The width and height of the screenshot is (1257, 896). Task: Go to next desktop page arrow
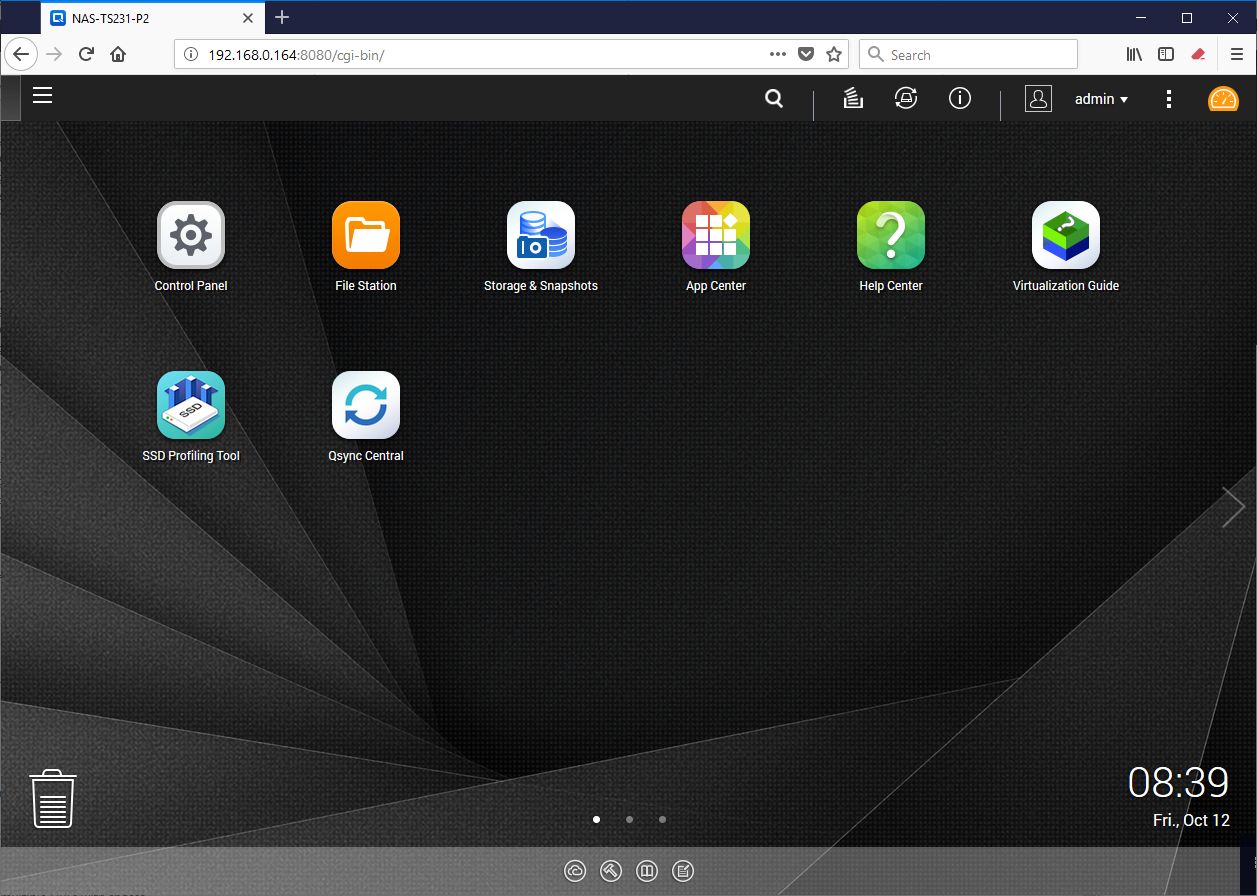[1233, 508]
